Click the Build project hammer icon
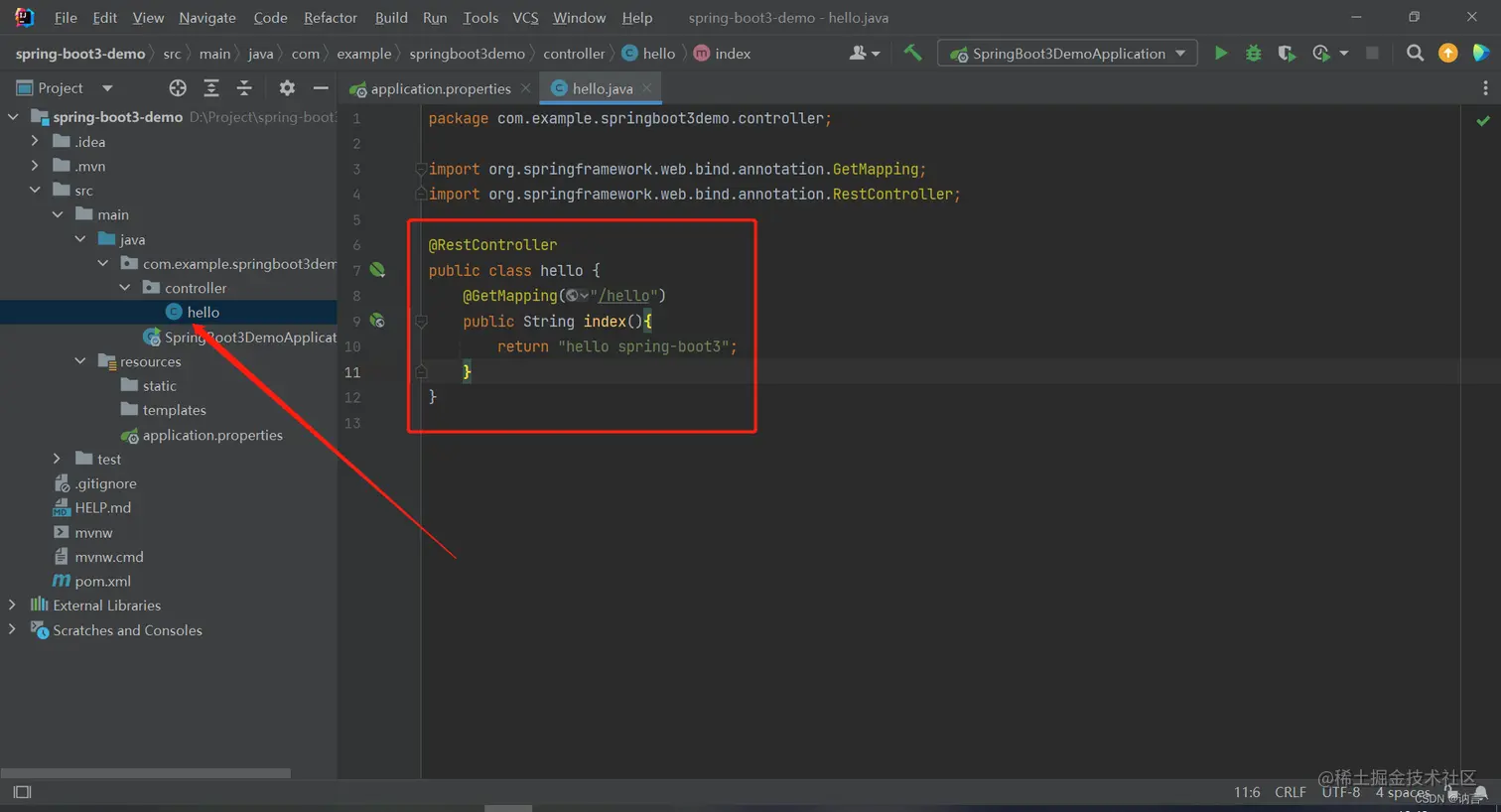The height and width of the screenshot is (812, 1501). (x=912, y=53)
